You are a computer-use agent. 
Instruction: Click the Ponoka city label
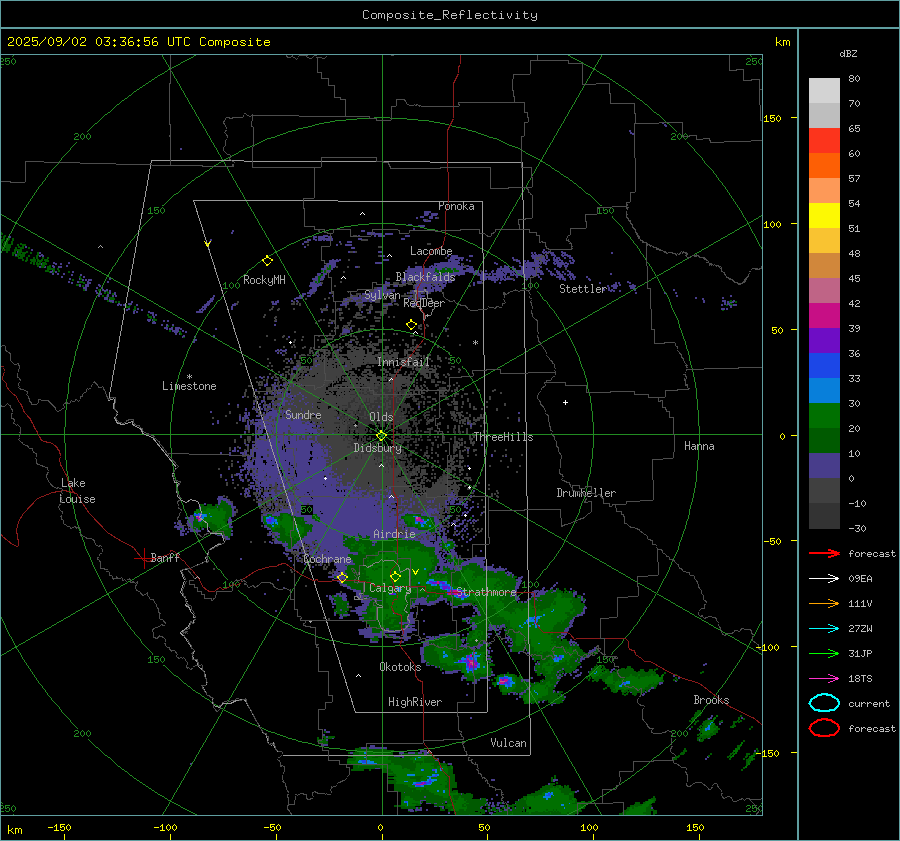point(456,206)
